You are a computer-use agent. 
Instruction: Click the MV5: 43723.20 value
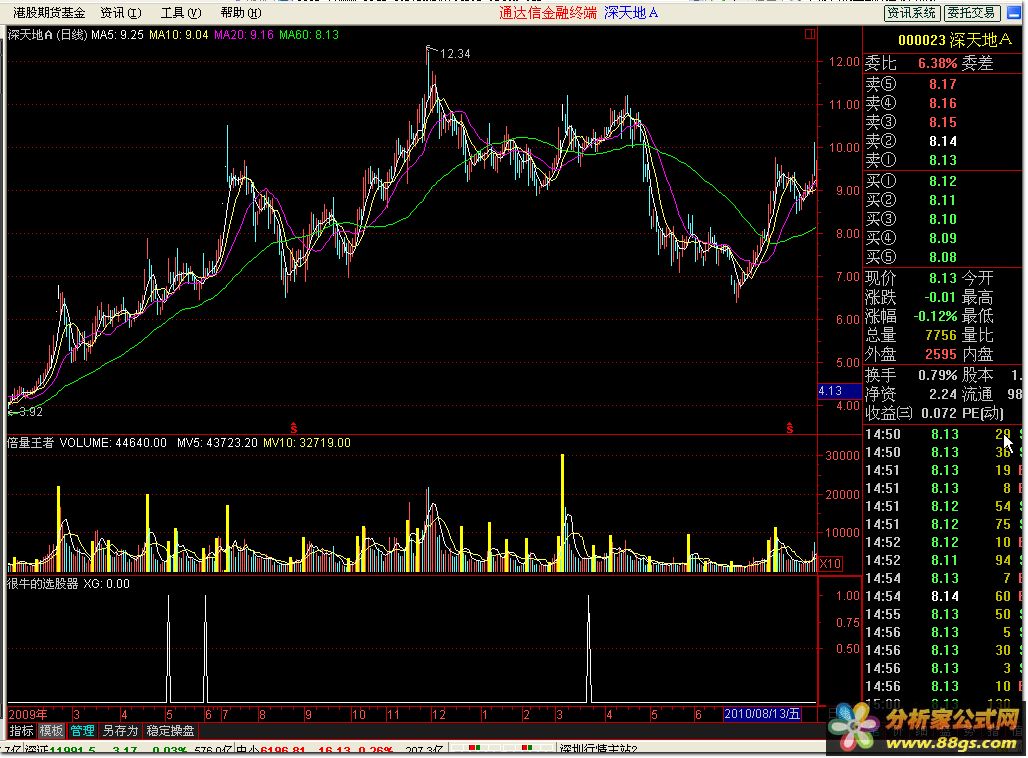coord(217,443)
